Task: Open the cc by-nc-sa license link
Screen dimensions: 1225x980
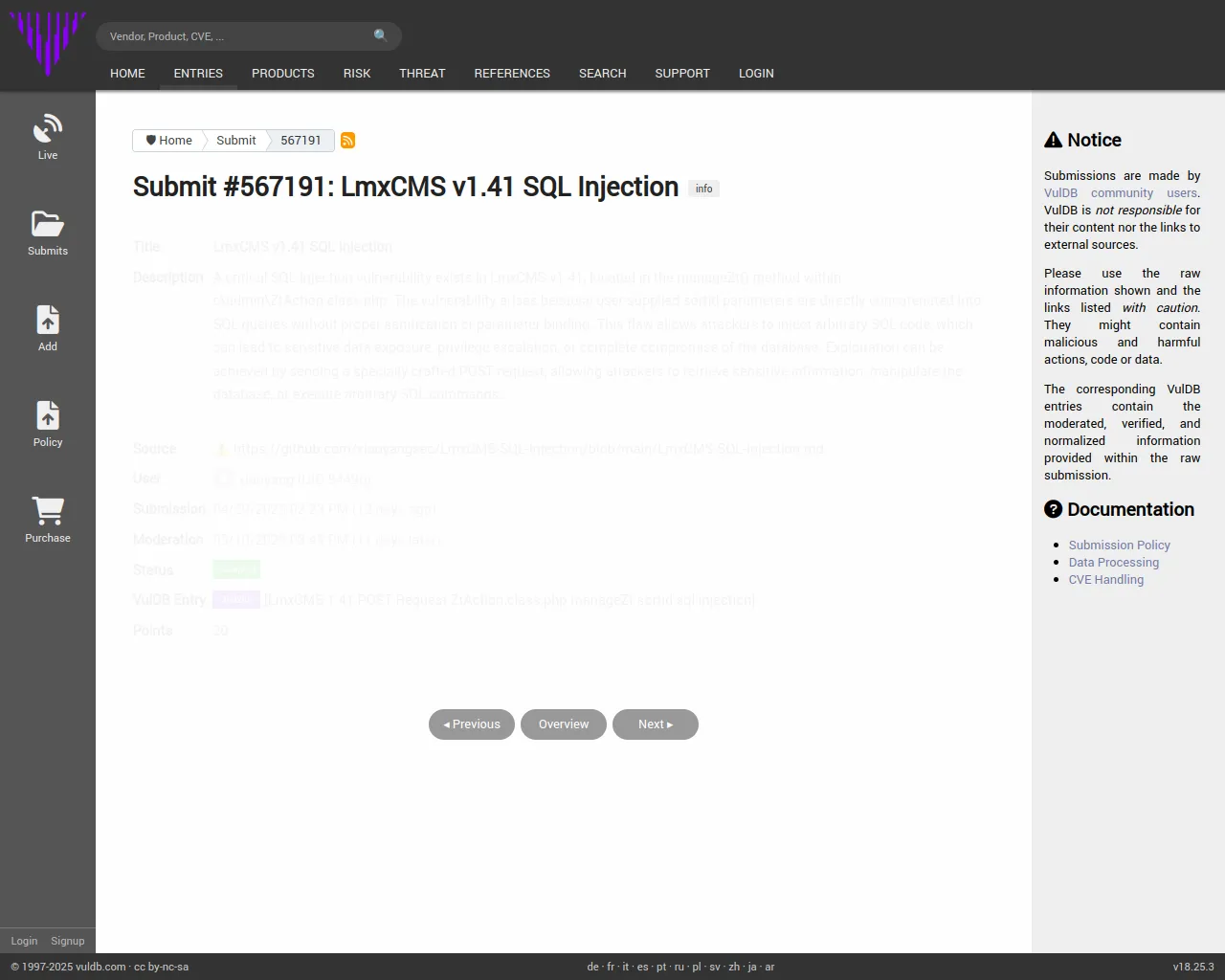Action: point(162,967)
